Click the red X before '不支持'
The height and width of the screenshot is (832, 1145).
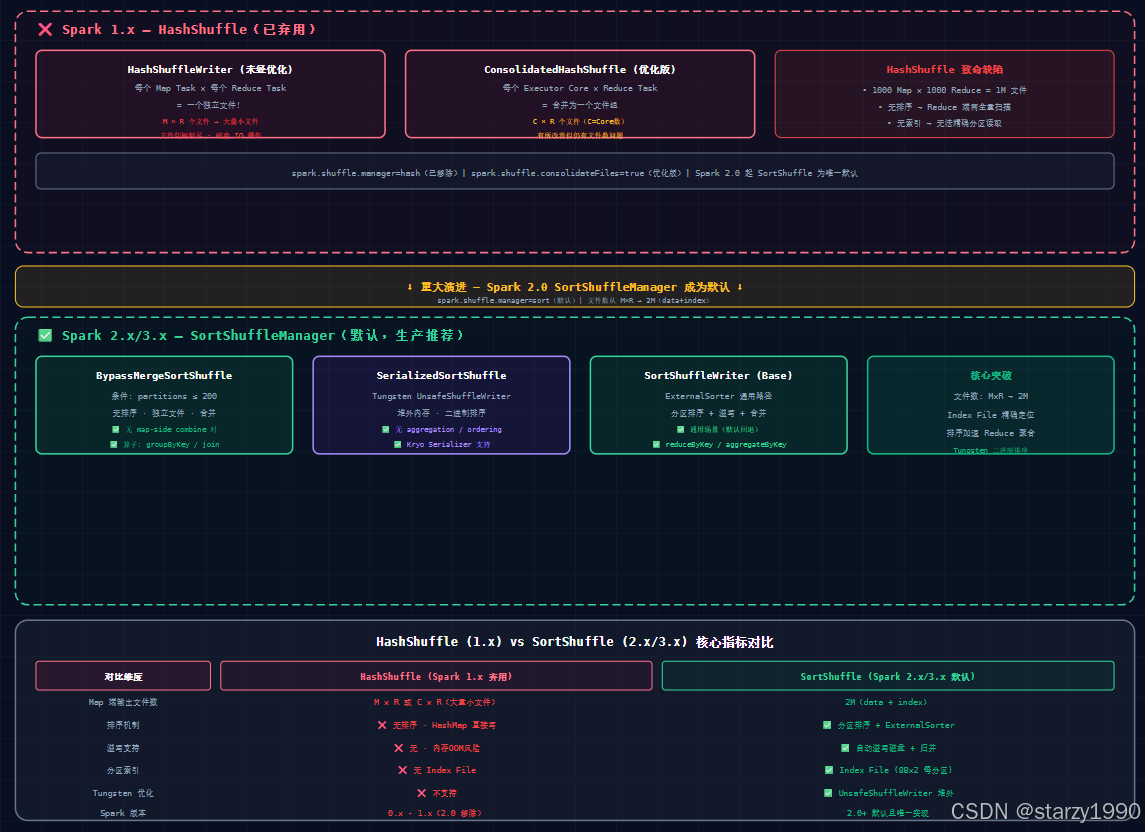pyautogui.click(x=421, y=793)
